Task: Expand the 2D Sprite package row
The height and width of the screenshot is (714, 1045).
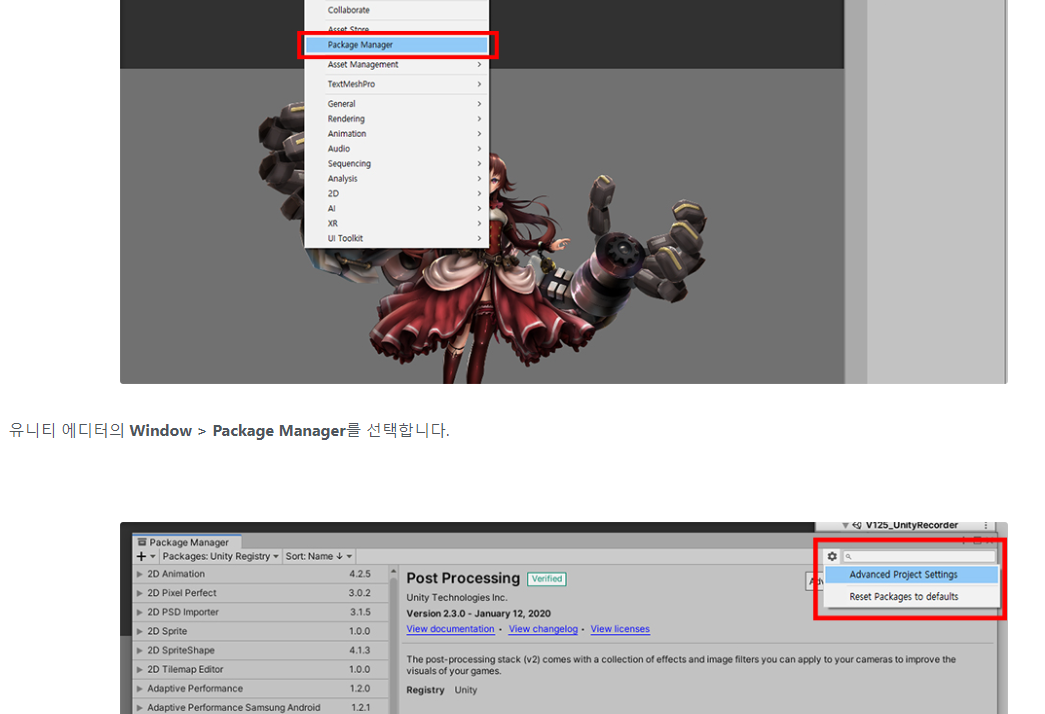Action: click(x=139, y=631)
